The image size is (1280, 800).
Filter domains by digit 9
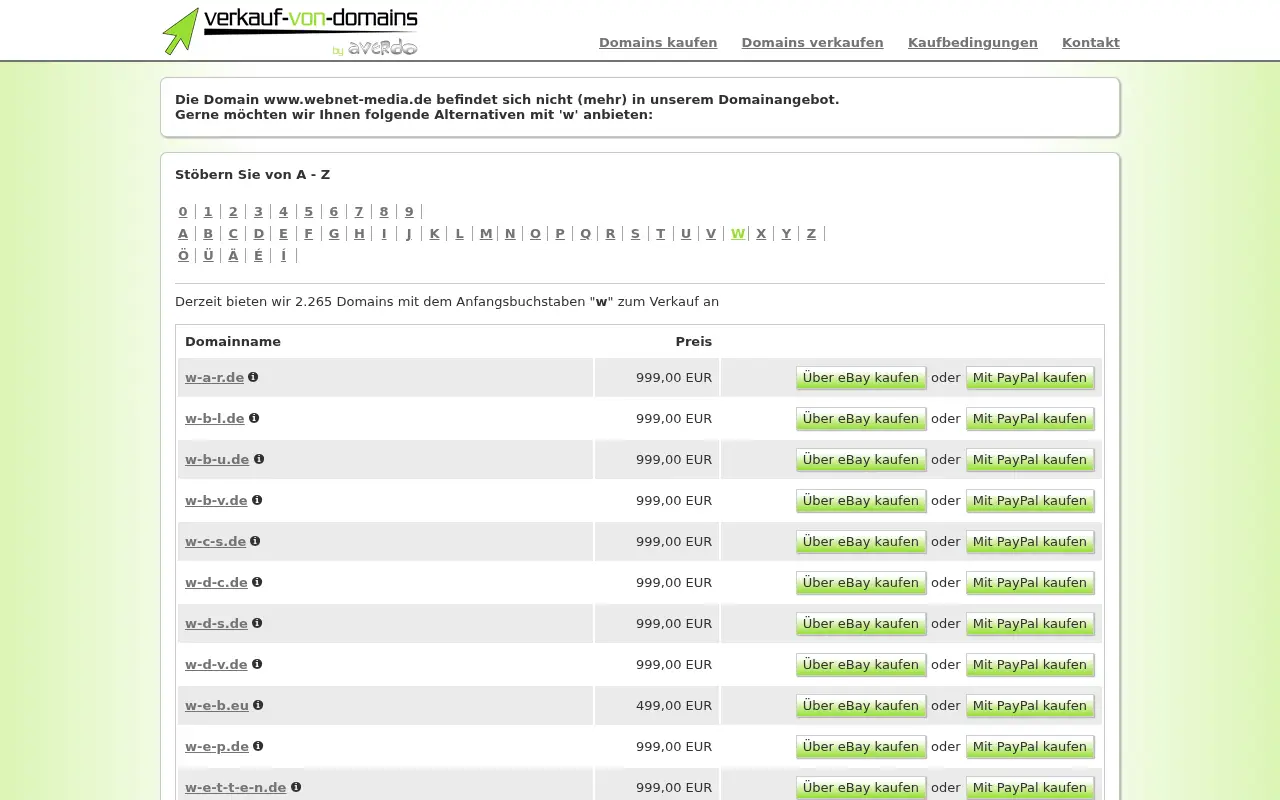[409, 211]
